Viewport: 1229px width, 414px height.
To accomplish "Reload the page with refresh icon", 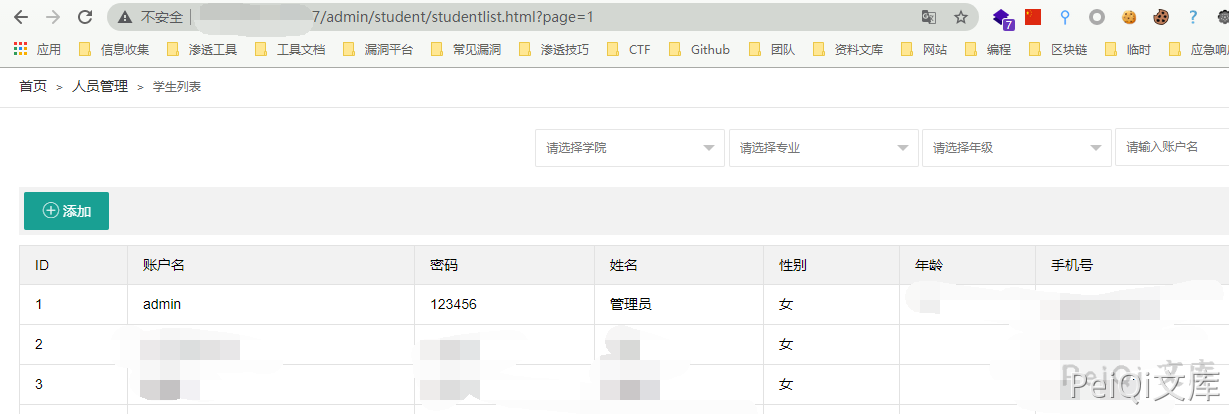I will point(85,17).
